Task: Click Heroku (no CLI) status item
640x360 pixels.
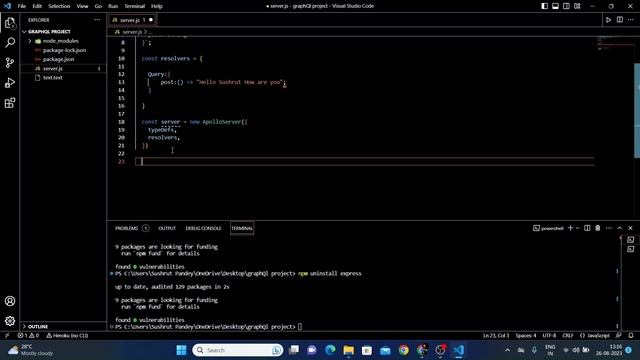Action: click(67, 336)
